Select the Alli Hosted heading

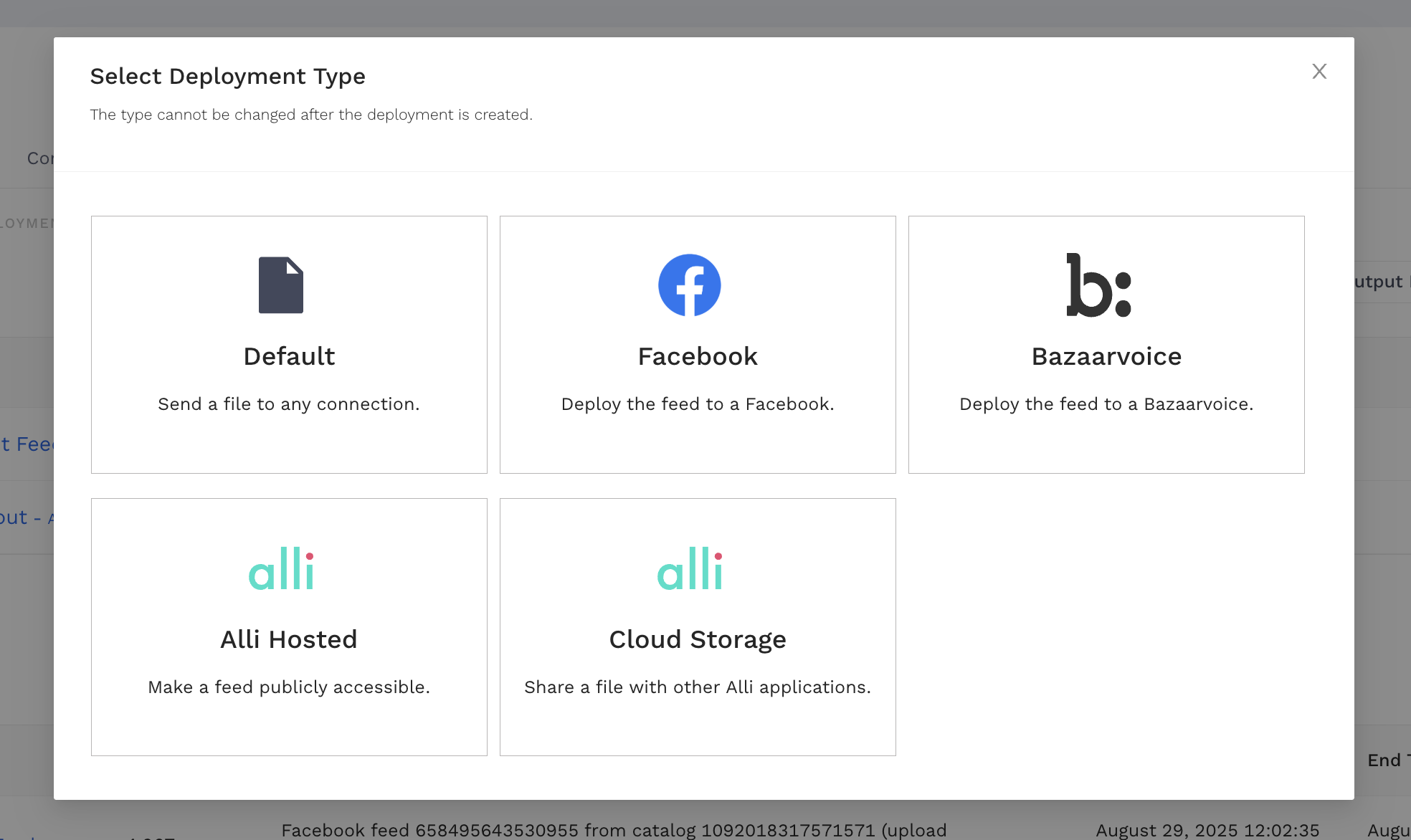click(289, 639)
